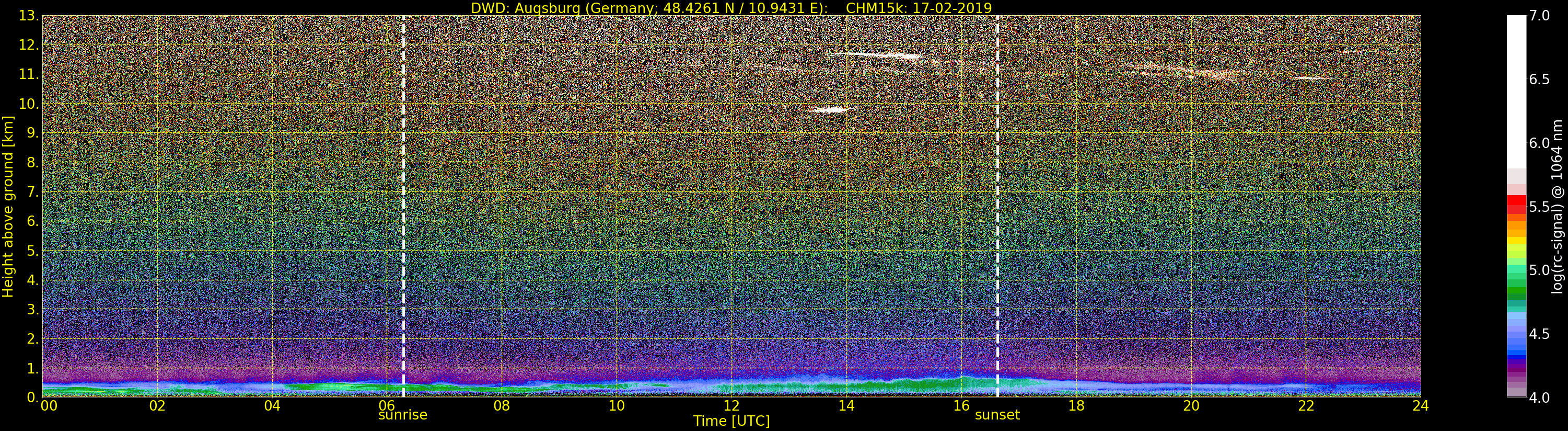Click the '6.0' colorbar tick label

1539,143
